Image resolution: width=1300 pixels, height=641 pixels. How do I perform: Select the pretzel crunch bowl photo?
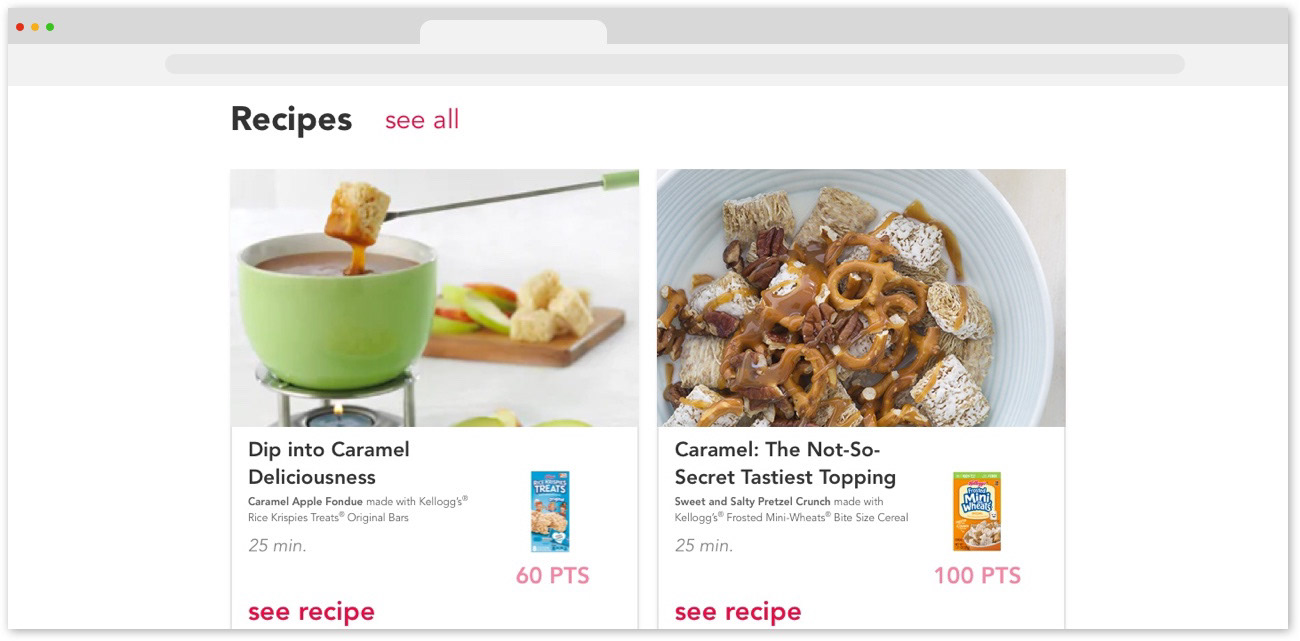pos(861,298)
